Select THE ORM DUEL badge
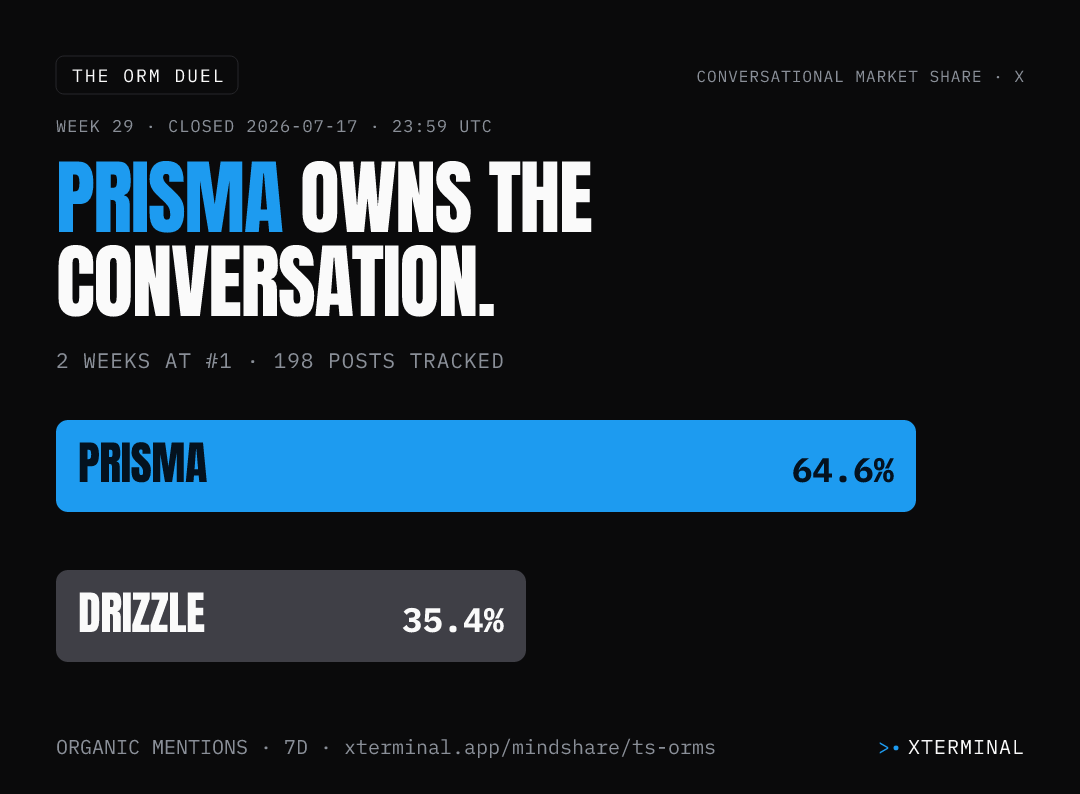1080x794 pixels. 147,75
